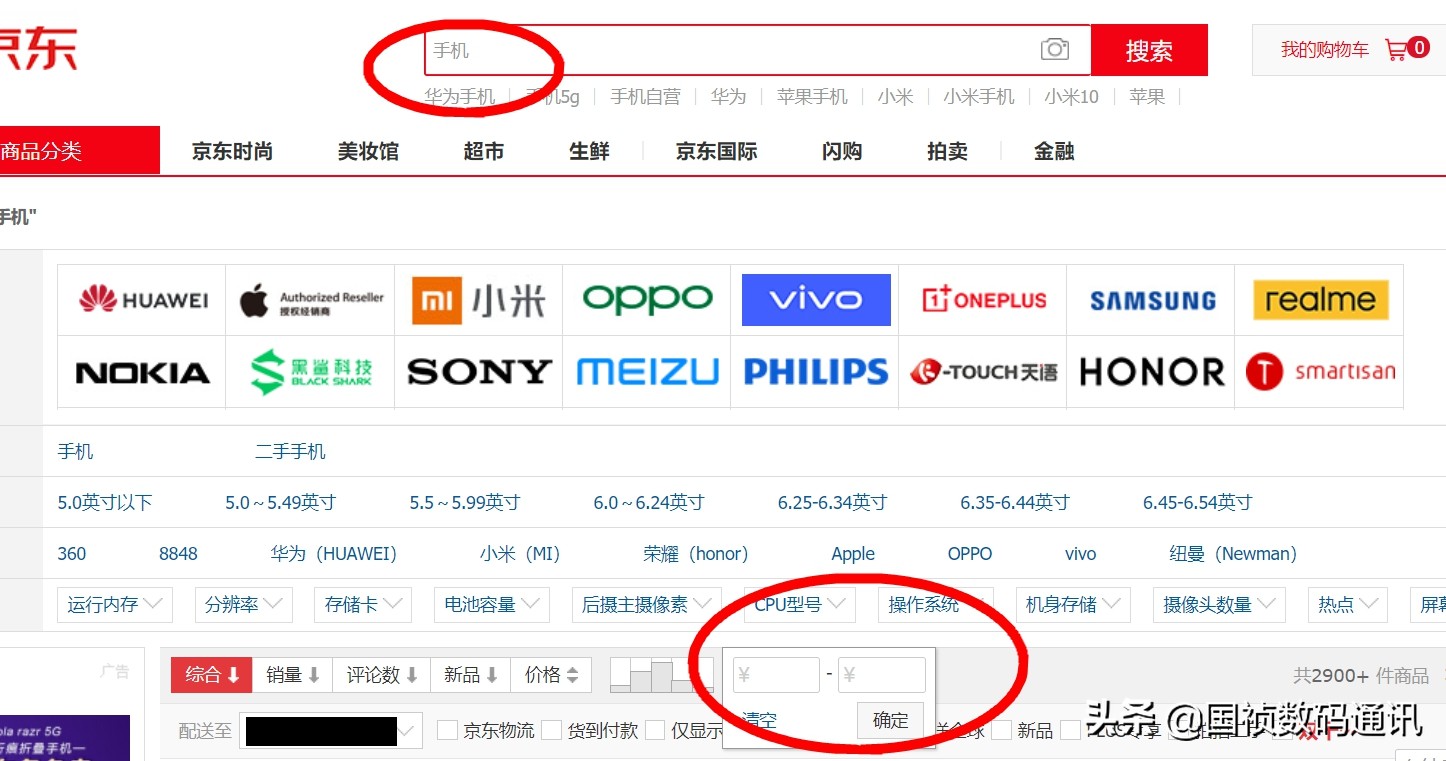Select the HUAWEI brand logo

coord(140,299)
